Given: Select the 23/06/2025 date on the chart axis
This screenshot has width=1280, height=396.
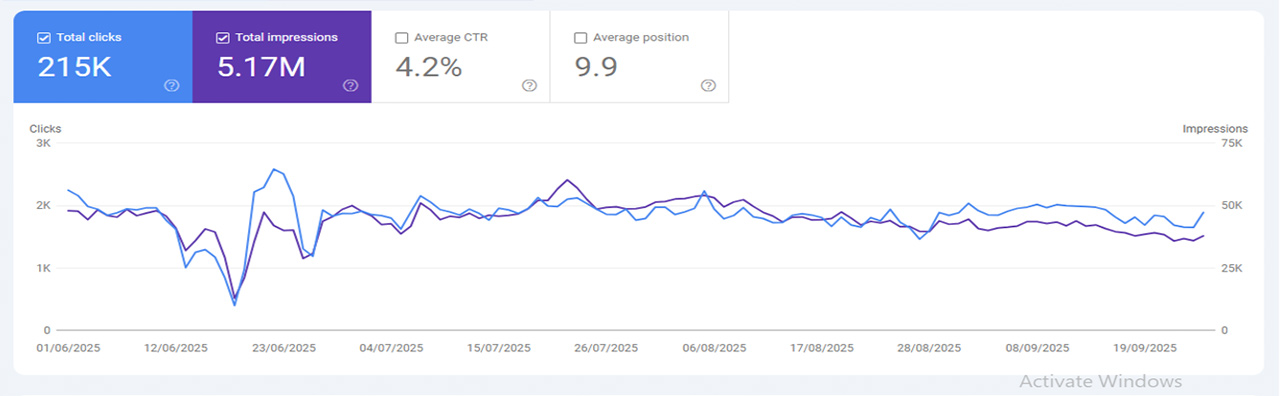Looking at the screenshot, I should click(283, 349).
